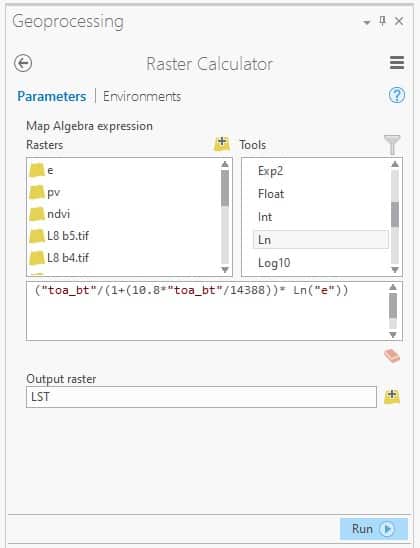Viewport: 420px width, 548px height.
Task: Click the add raster browse icon beside Rasters
Action: (x=222, y=144)
